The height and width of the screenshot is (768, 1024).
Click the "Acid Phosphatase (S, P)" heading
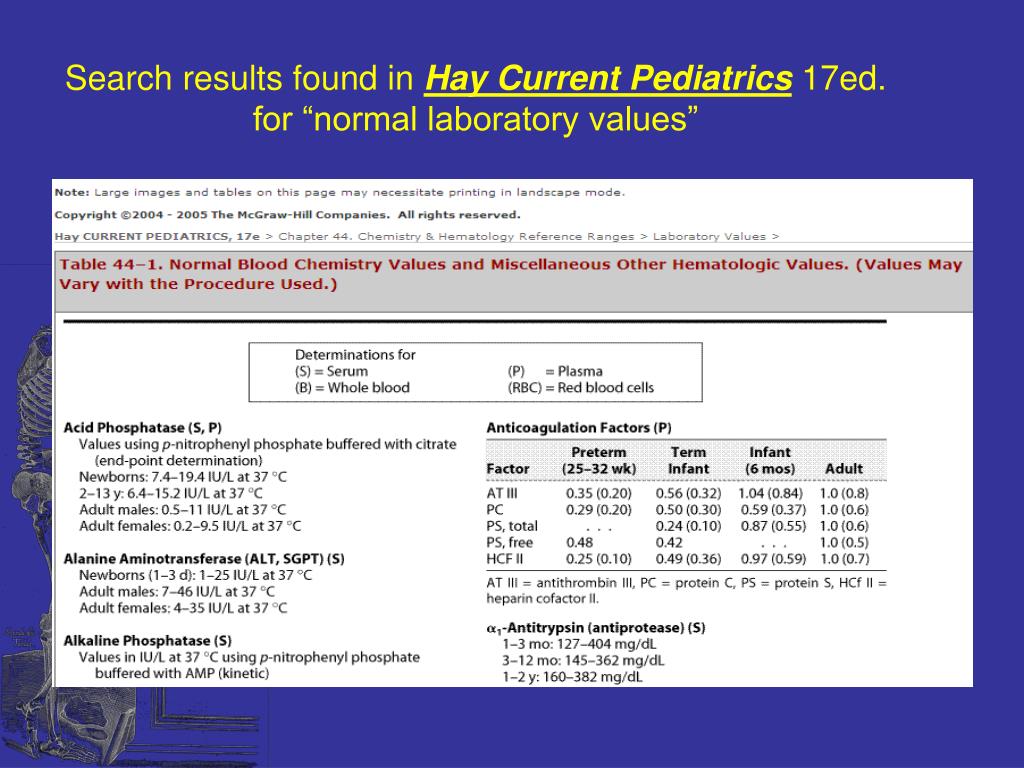[x=142, y=428]
